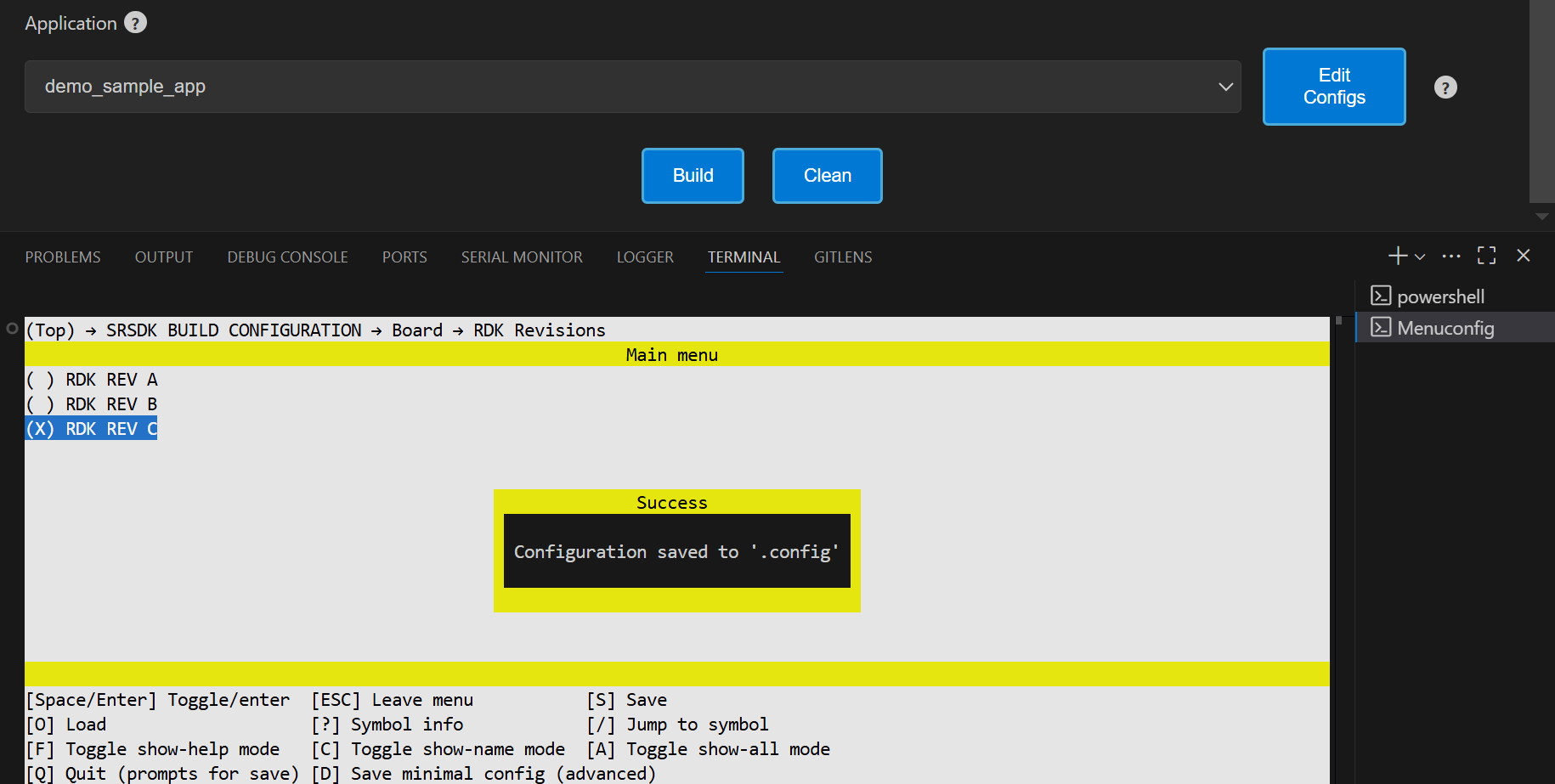Screen dimensions: 1555x784
Task: Switch to the SERIAL MONITOR tab
Action: 522,257
